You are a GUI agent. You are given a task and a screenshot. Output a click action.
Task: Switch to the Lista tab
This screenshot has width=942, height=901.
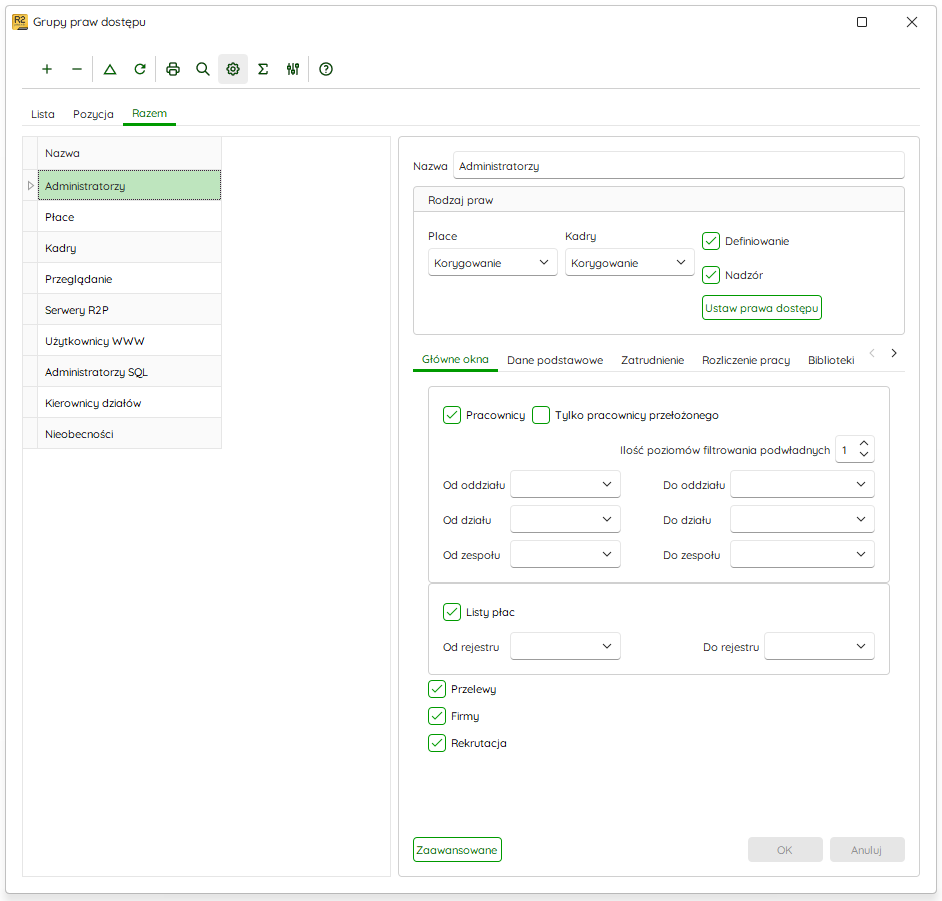pyautogui.click(x=43, y=114)
